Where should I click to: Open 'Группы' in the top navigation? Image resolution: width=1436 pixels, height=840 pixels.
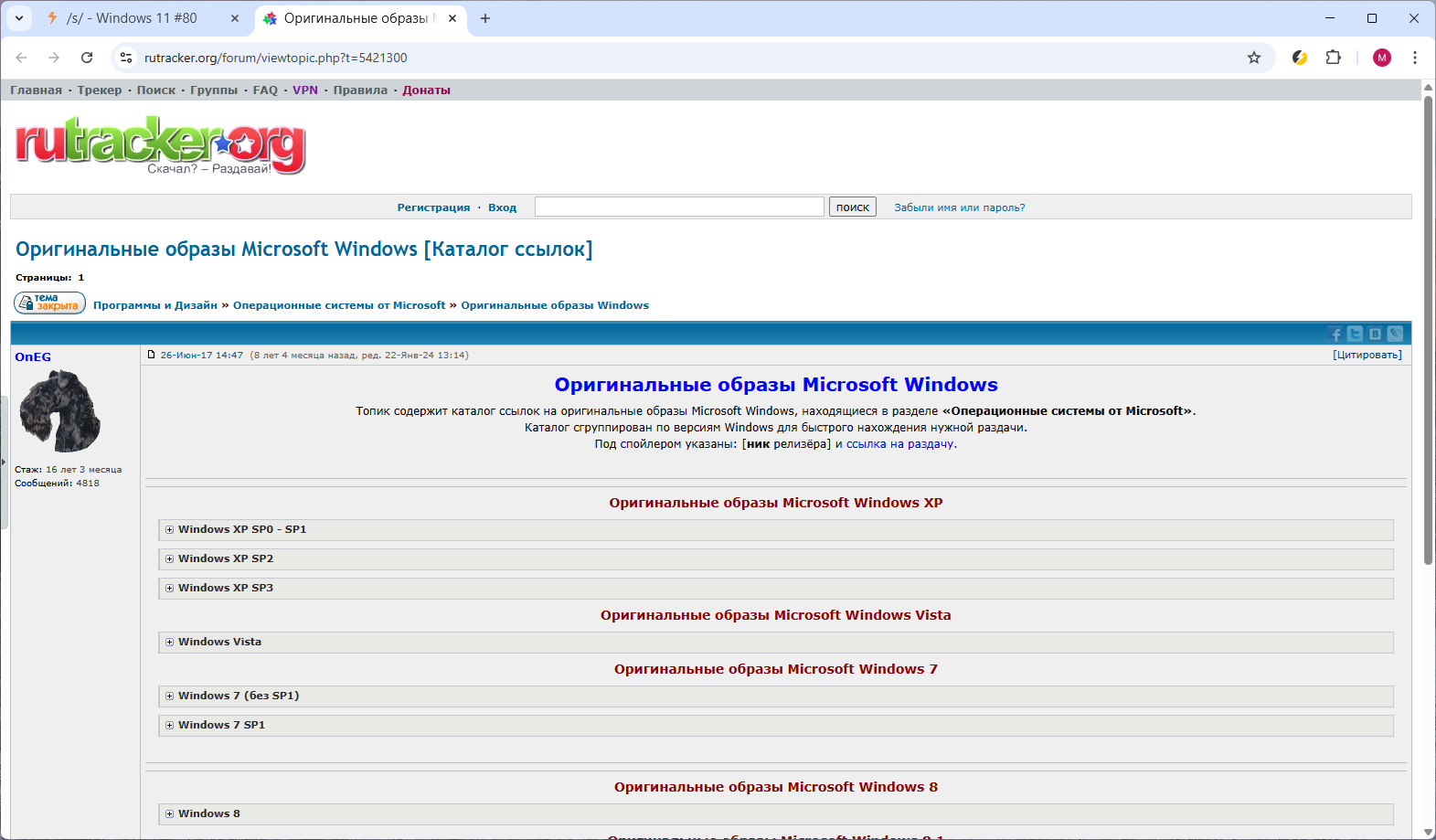pyautogui.click(x=214, y=90)
